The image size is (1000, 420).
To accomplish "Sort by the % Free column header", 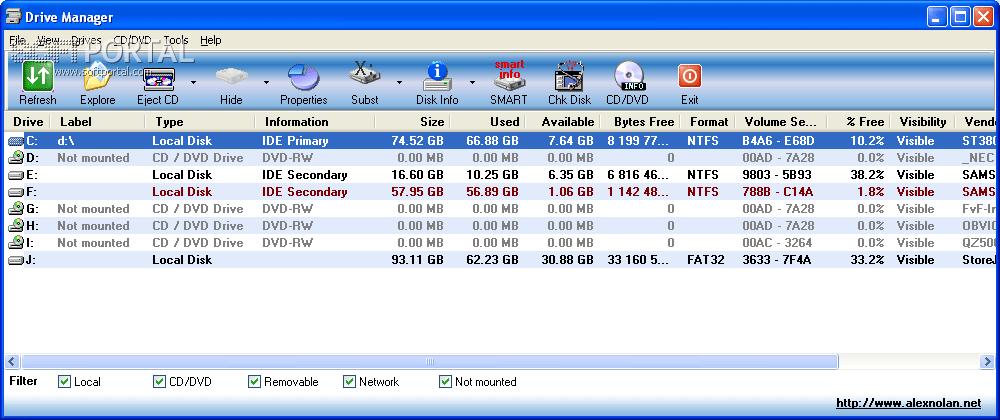I will pyautogui.click(x=859, y=122).
